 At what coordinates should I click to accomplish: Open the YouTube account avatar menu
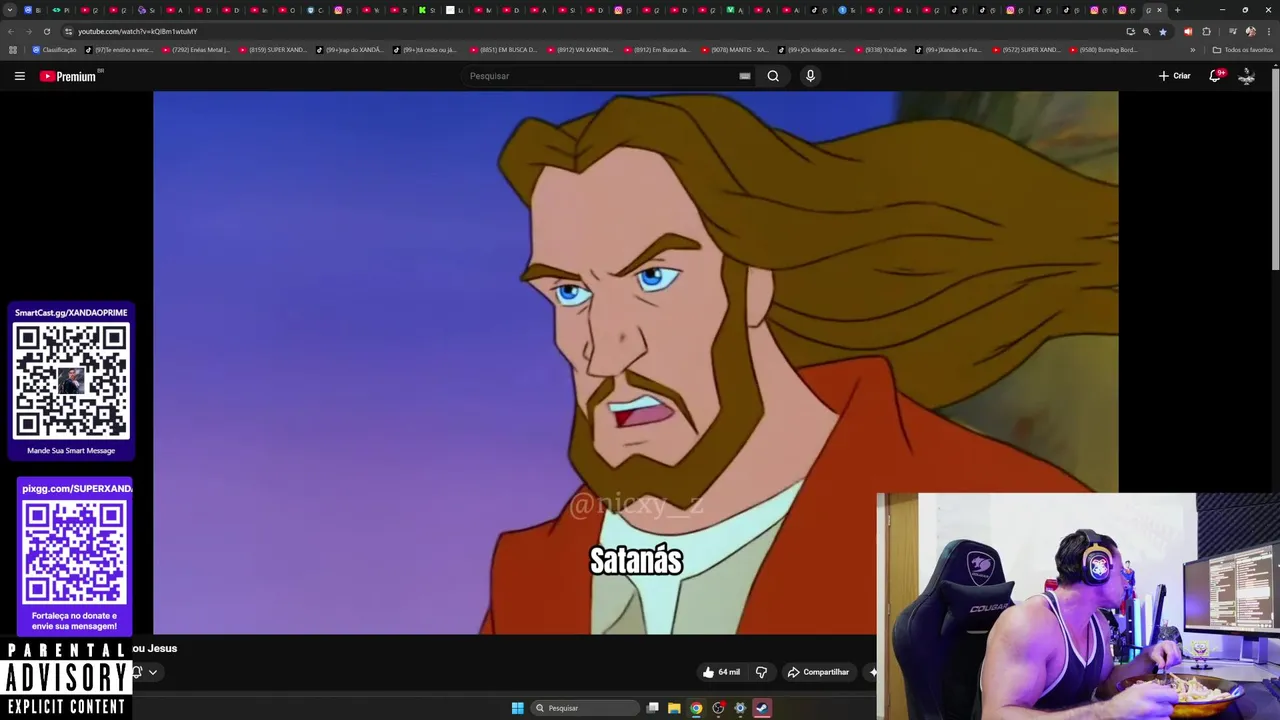point(1246,76)
